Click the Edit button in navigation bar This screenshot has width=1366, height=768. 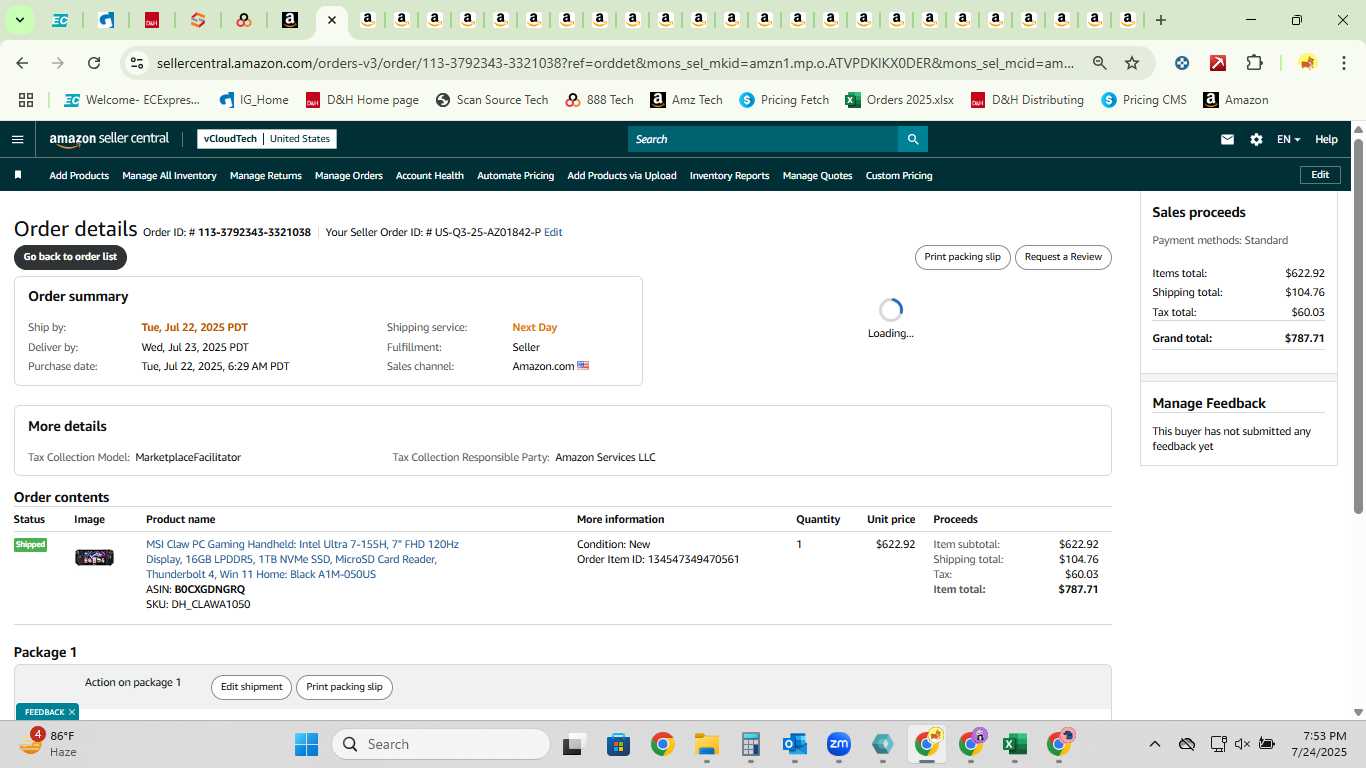pyautogui.click(x=1320, y=175)
